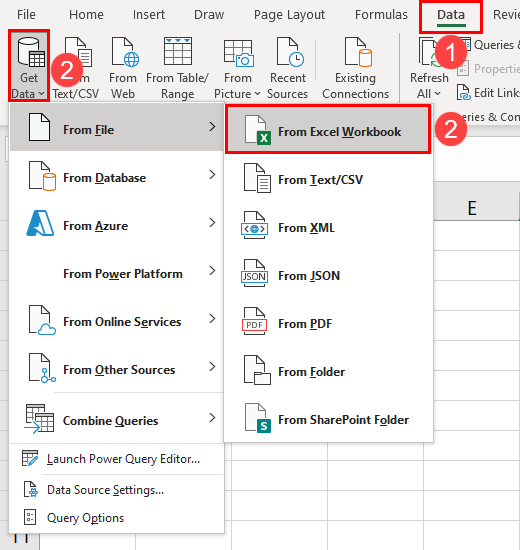The width and height of the screenshot is (520, 550).
Task: Click the Query Options icon
Action: [x=30, y=518]
